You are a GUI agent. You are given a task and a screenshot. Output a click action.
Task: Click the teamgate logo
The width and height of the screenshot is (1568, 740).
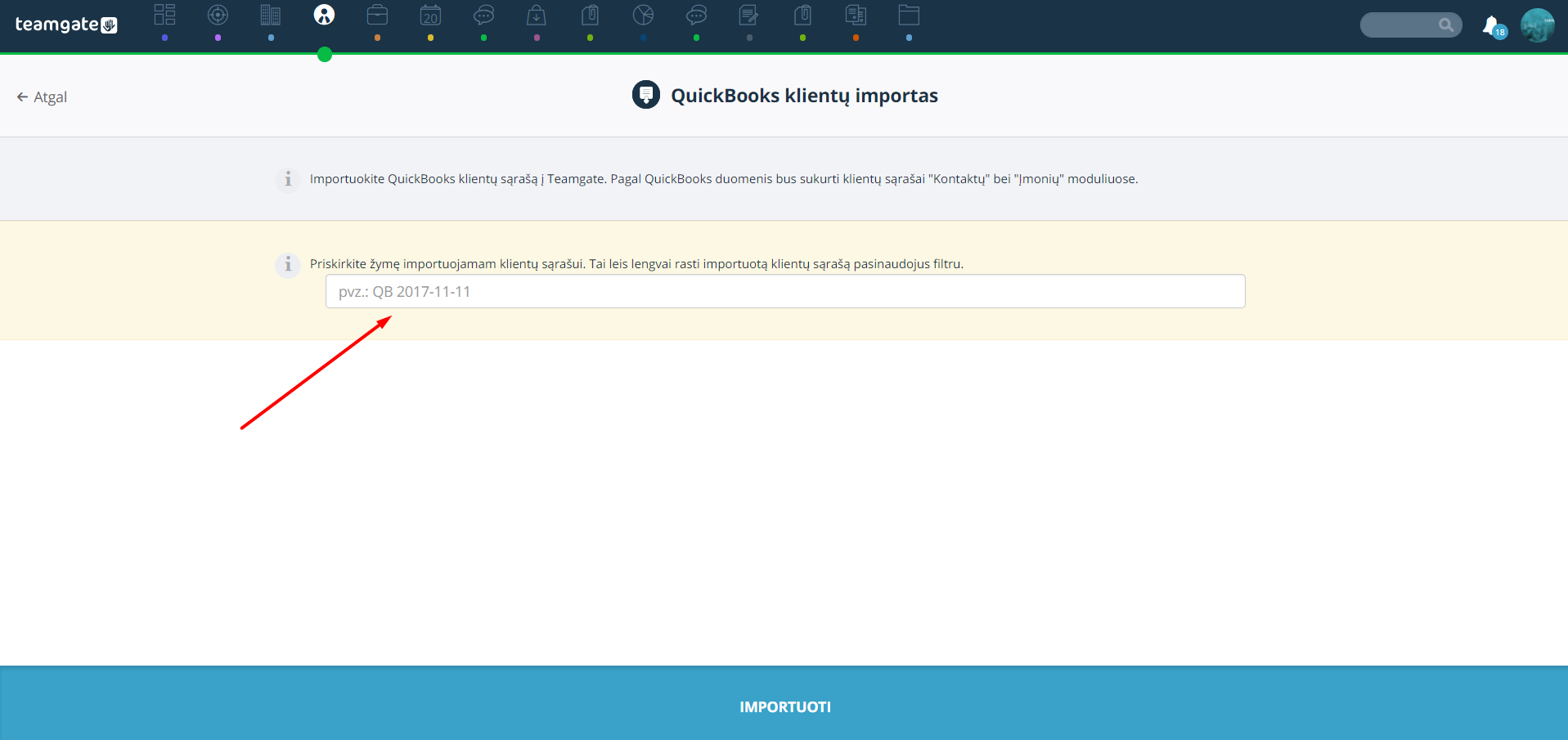tap(66, 25)
